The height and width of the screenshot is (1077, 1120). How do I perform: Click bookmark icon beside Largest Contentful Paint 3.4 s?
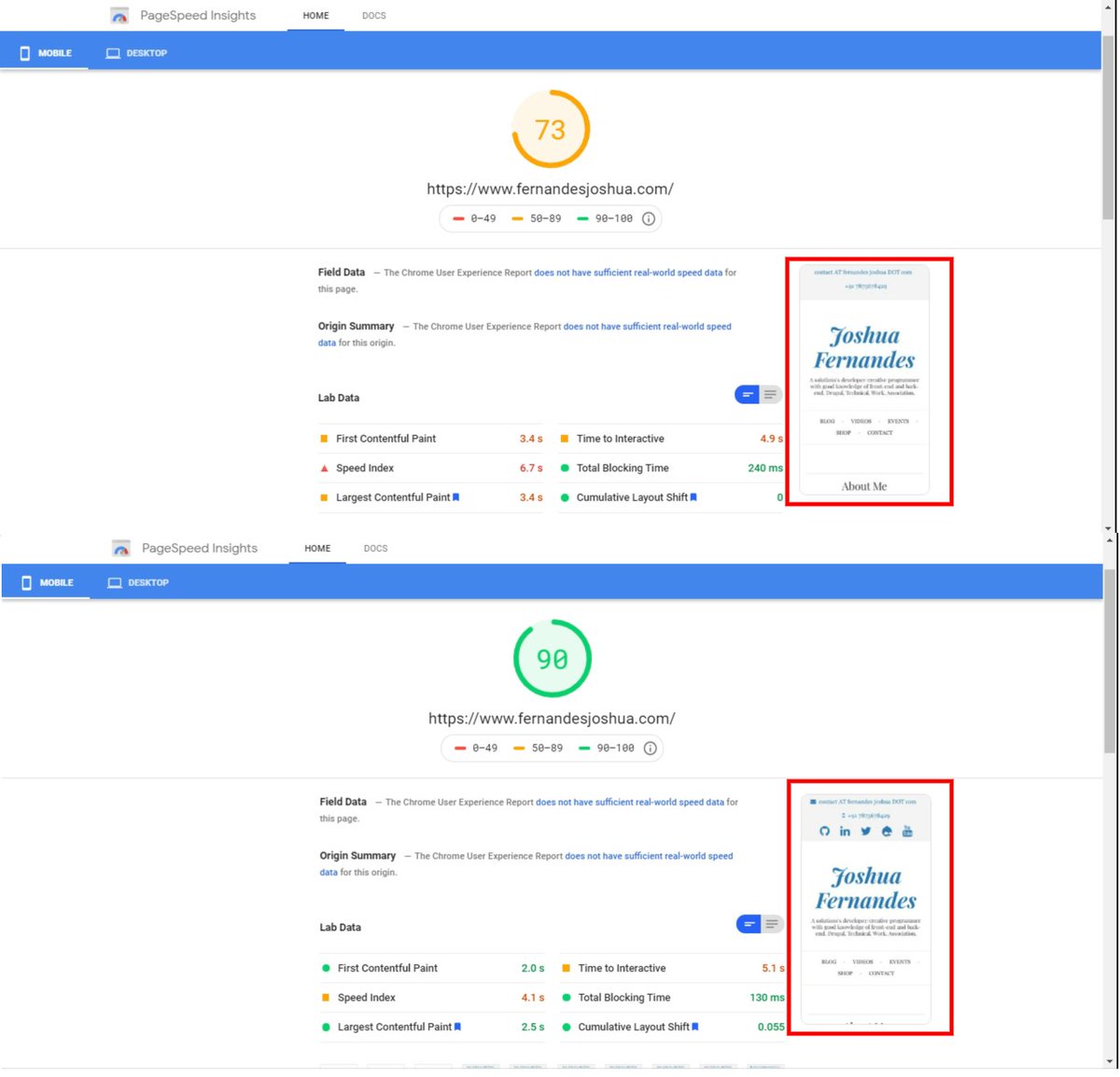(x=456, y=497)
